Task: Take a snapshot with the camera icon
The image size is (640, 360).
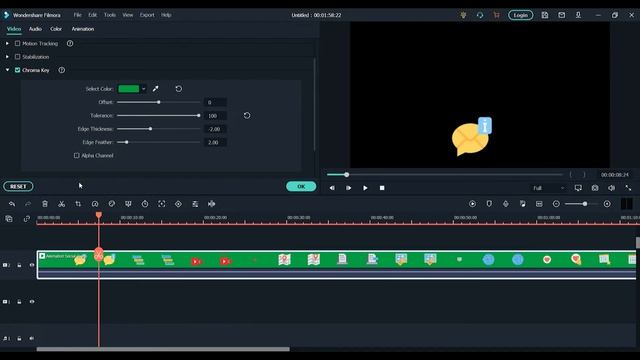Action: tap(595, 188)
